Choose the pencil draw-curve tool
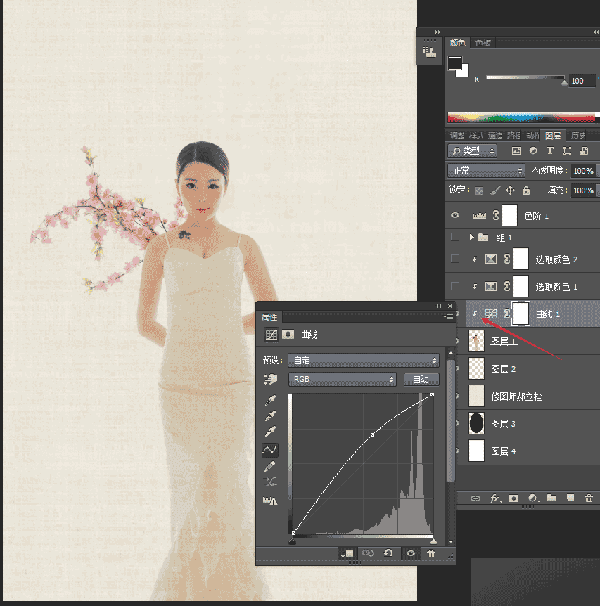This screenshot has height=606, width=600. 270,466
